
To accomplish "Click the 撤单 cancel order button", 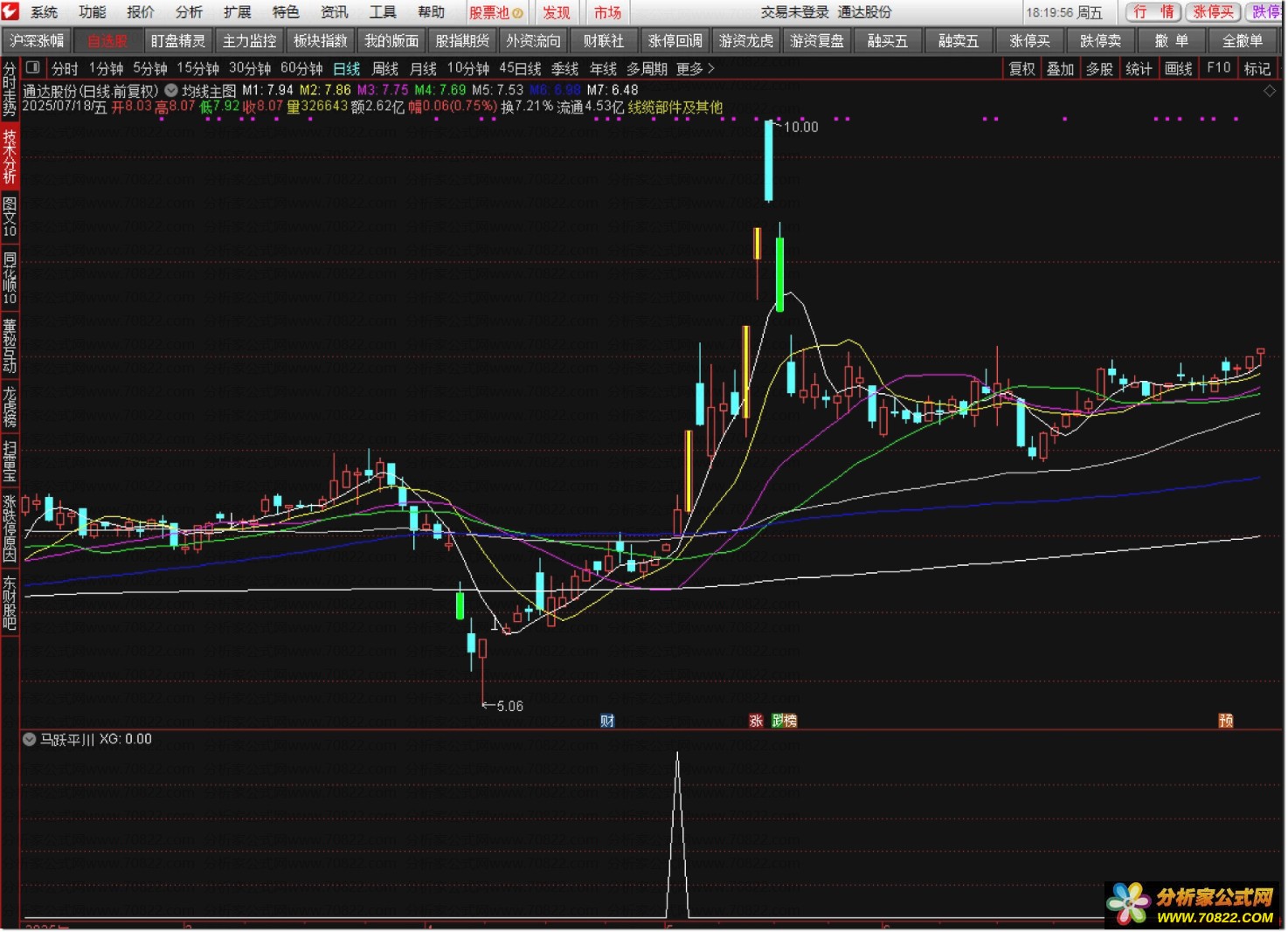I will coord(1171,41).
